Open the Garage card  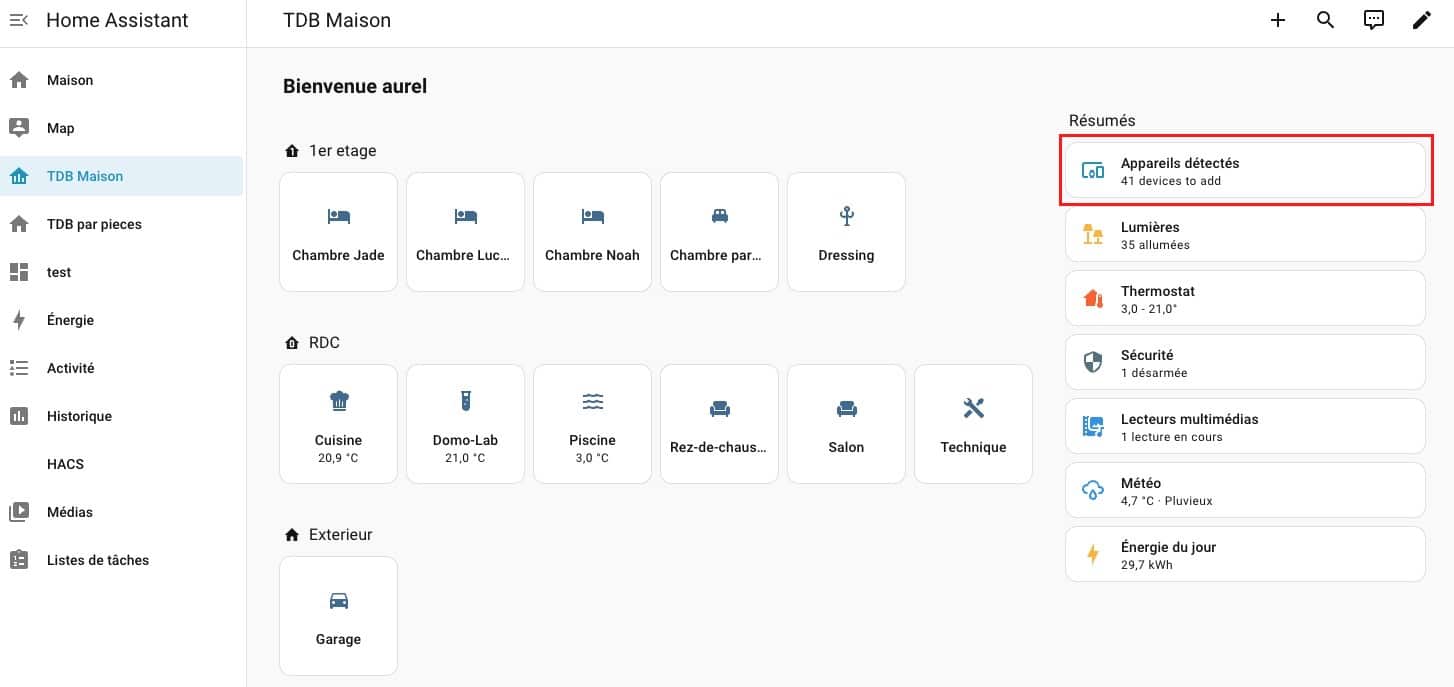tap(338, 616)
